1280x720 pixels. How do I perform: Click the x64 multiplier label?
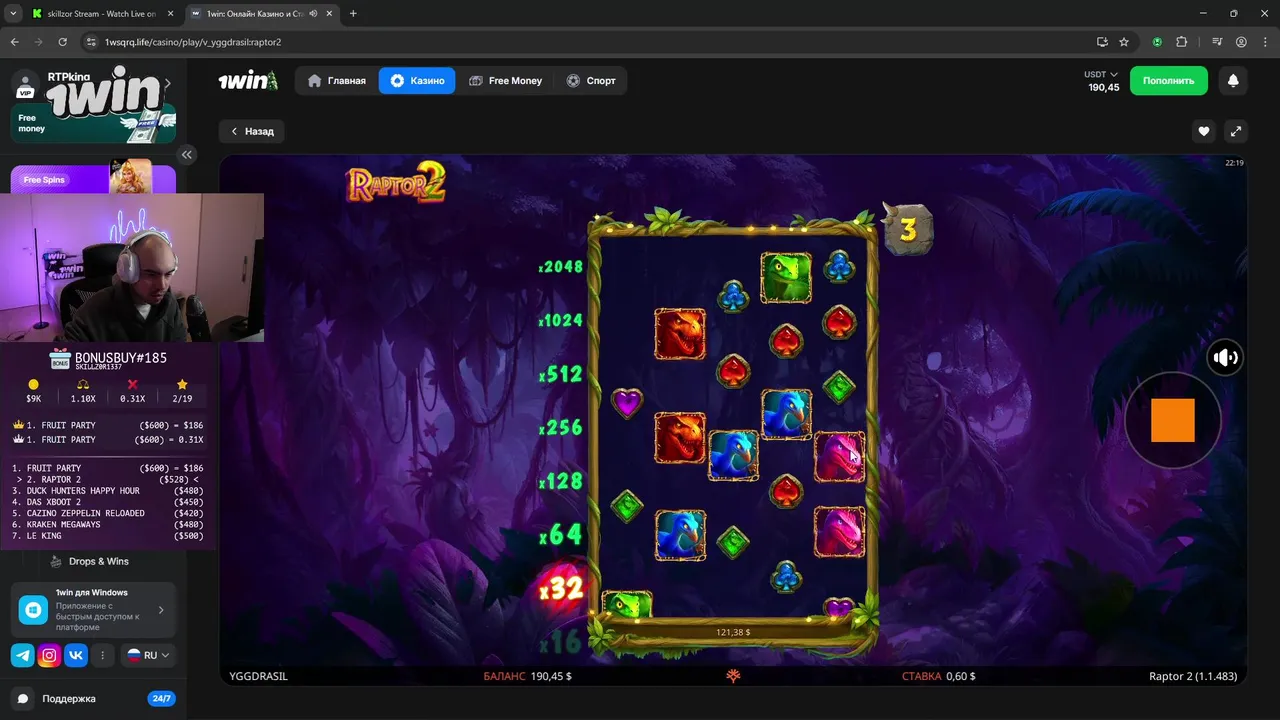[560, 535]
